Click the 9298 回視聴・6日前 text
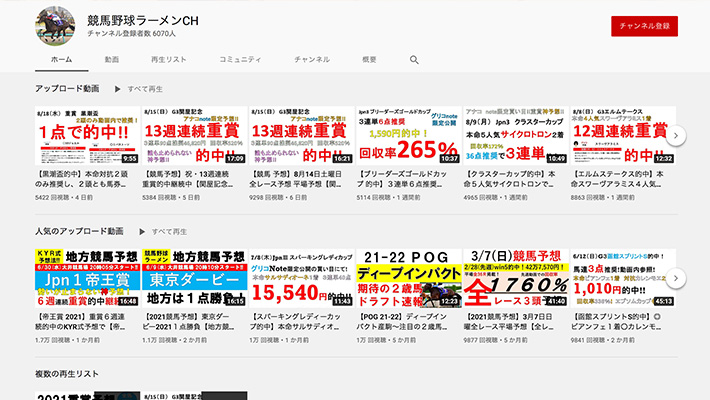This screenshot has height=400, width=710. click(278, 198)
